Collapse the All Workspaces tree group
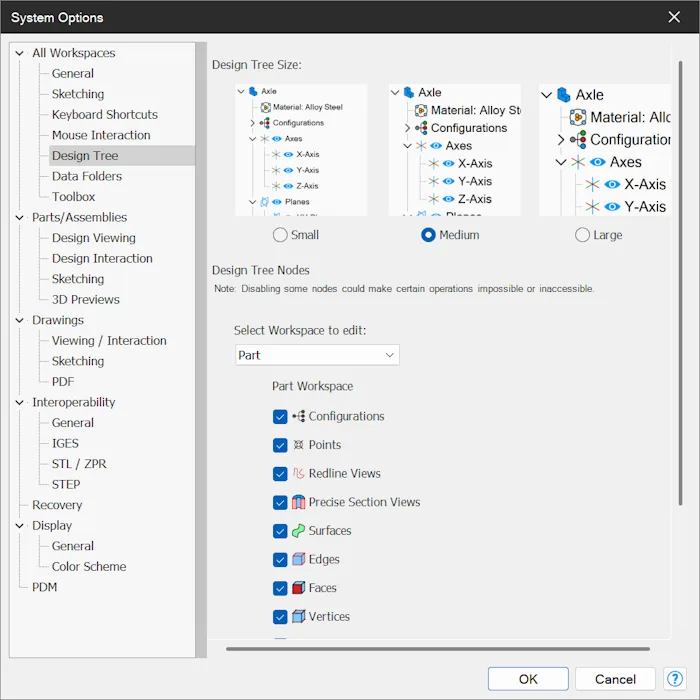The height and width of the screenshot is (700, 700). 19,53
